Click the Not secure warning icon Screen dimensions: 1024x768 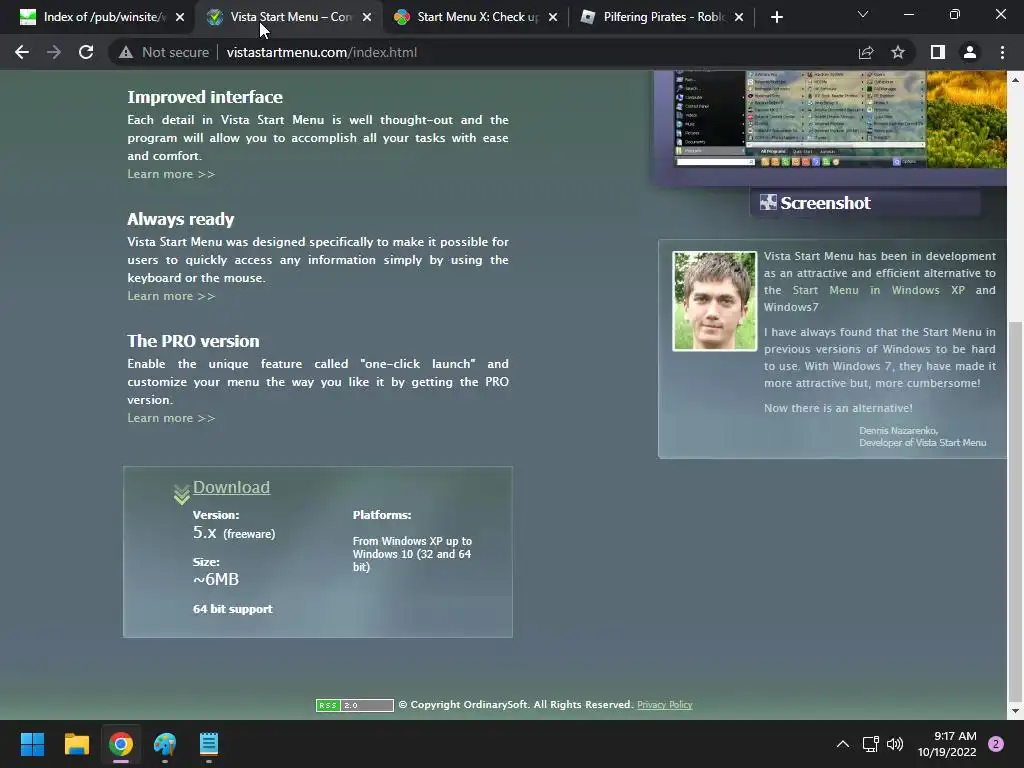[x=126, y=52]
